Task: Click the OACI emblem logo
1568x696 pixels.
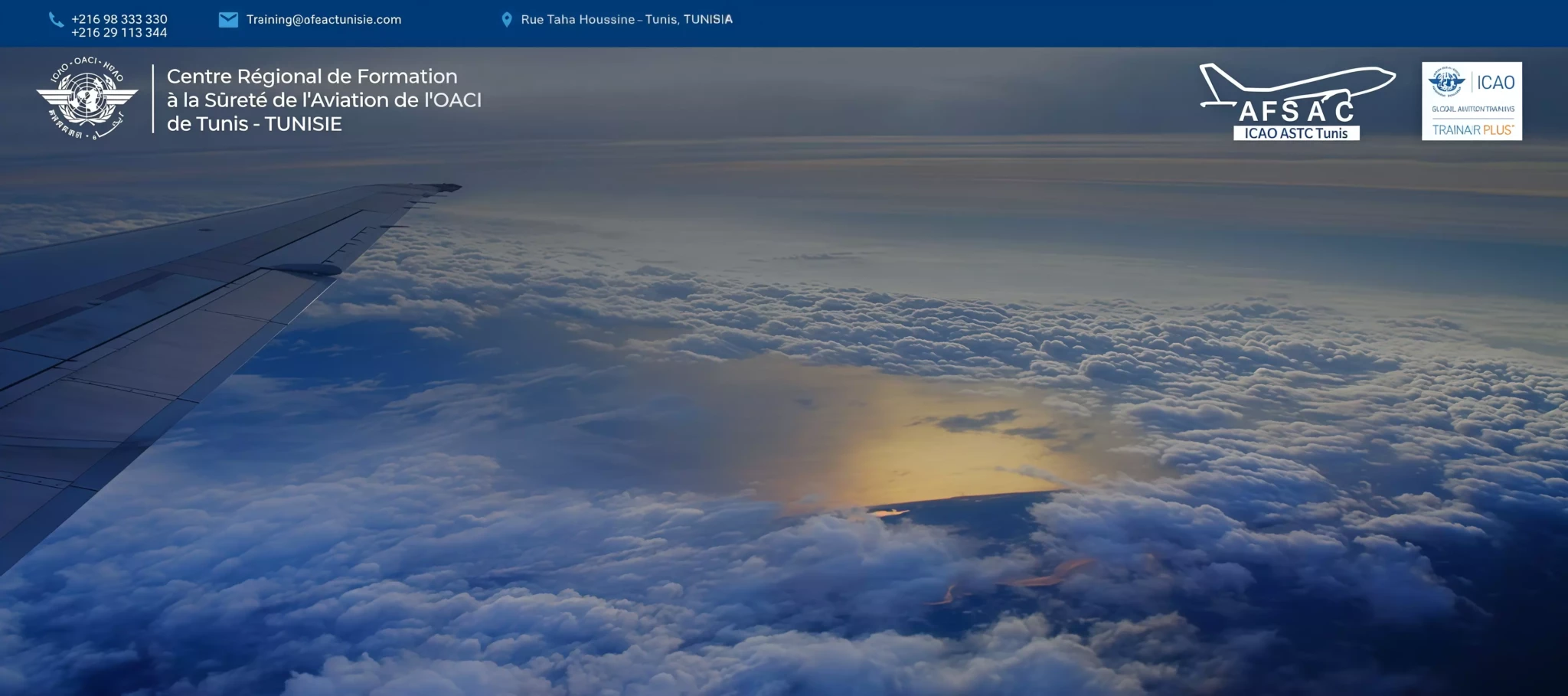Action: [x=87, y=99]
